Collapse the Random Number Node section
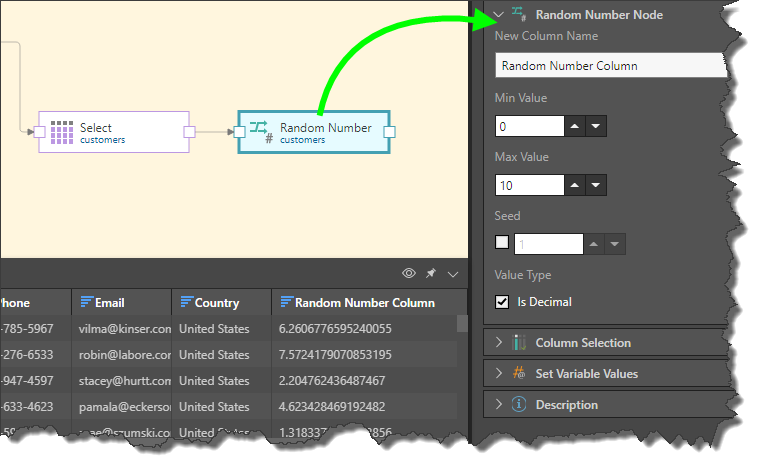The image size is (764, 470). point(499,15)
